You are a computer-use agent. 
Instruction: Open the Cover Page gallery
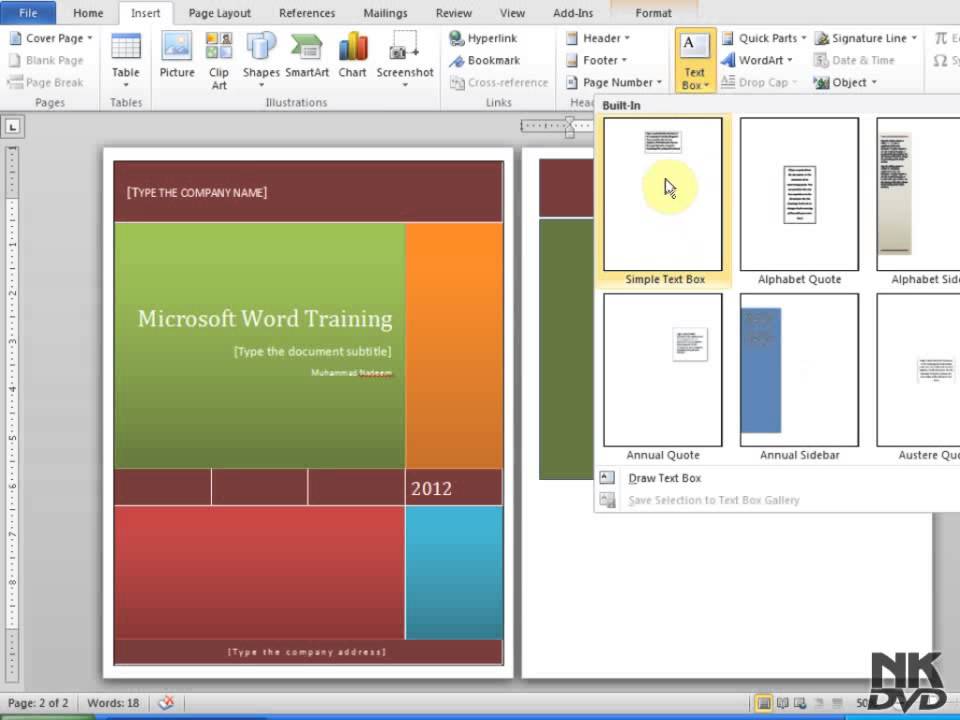point(51,38)
